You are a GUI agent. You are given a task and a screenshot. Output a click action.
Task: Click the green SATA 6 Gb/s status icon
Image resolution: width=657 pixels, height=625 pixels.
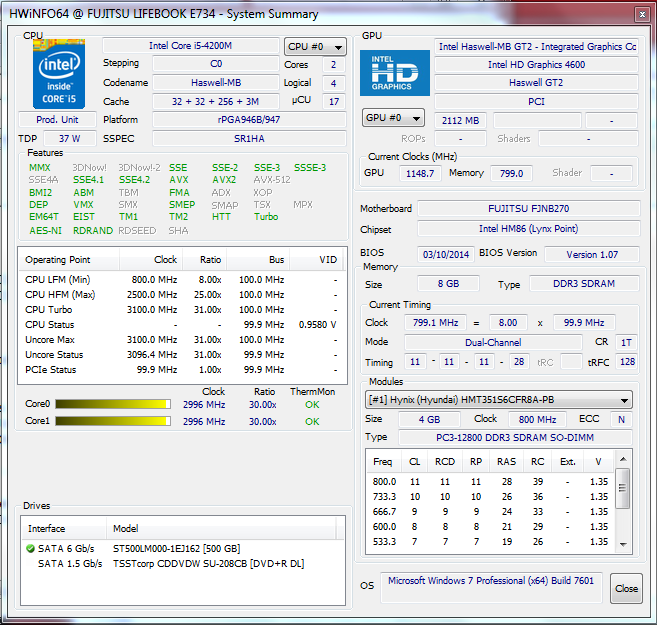[x=30, y=548]
